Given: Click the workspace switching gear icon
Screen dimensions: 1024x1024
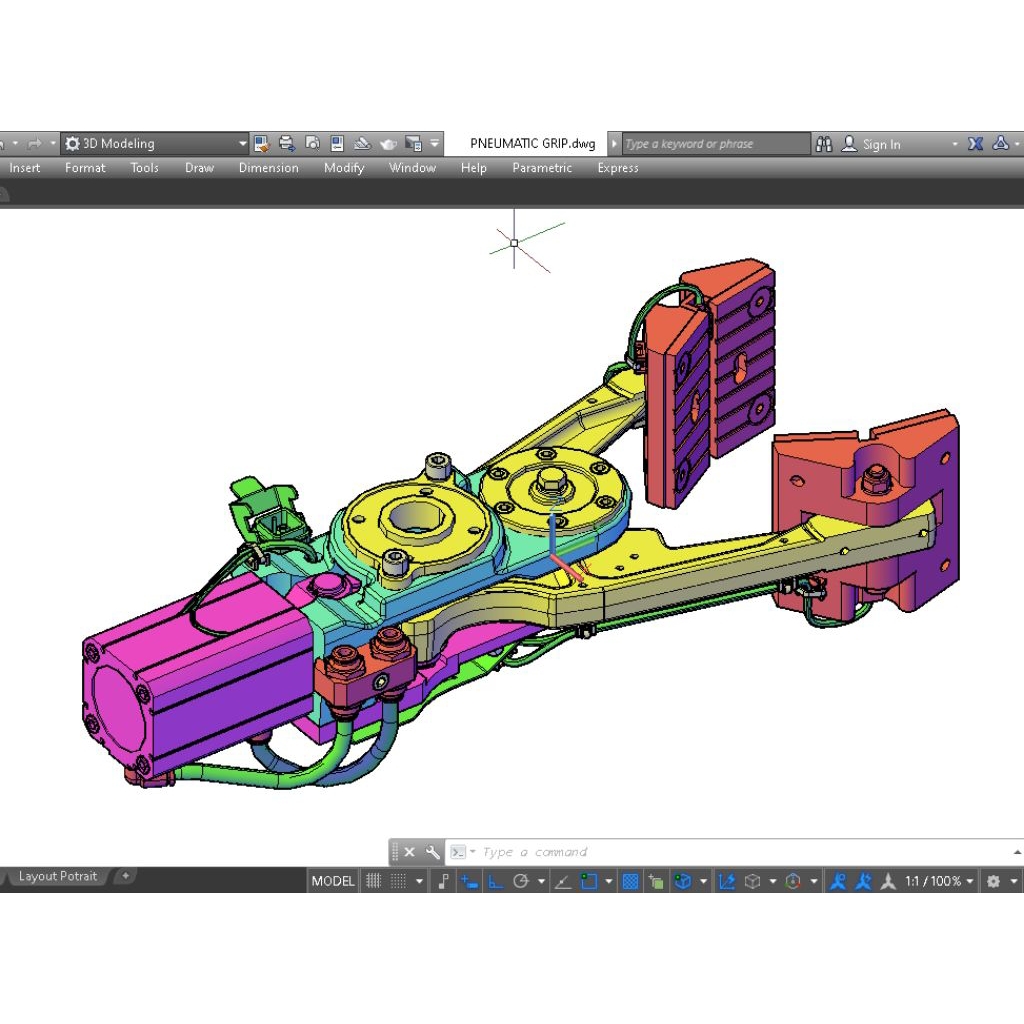Looking at the screenshot, I should pyautogui.click(x=993, y=881).
